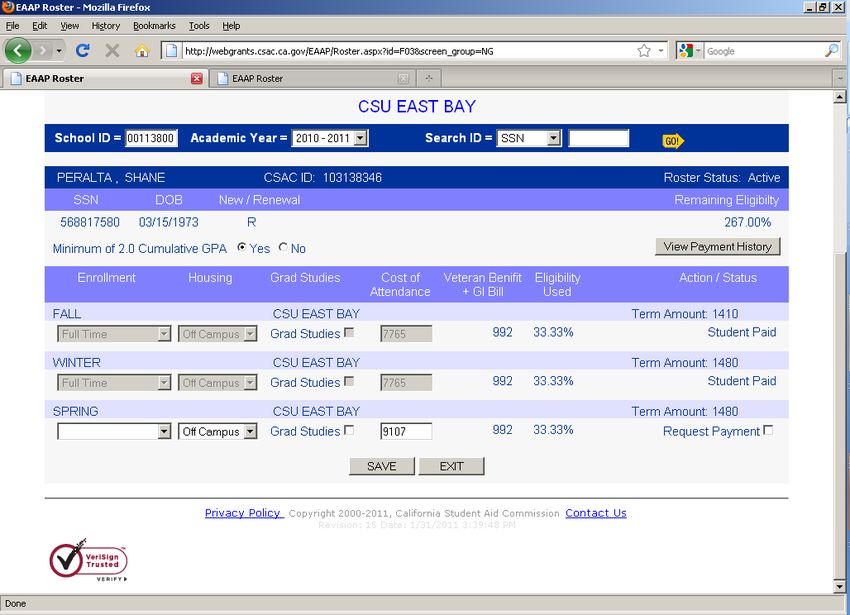Toggle Fall Grad Studies checkbox
Screen dimensions: 850x615
coord(350,333)
